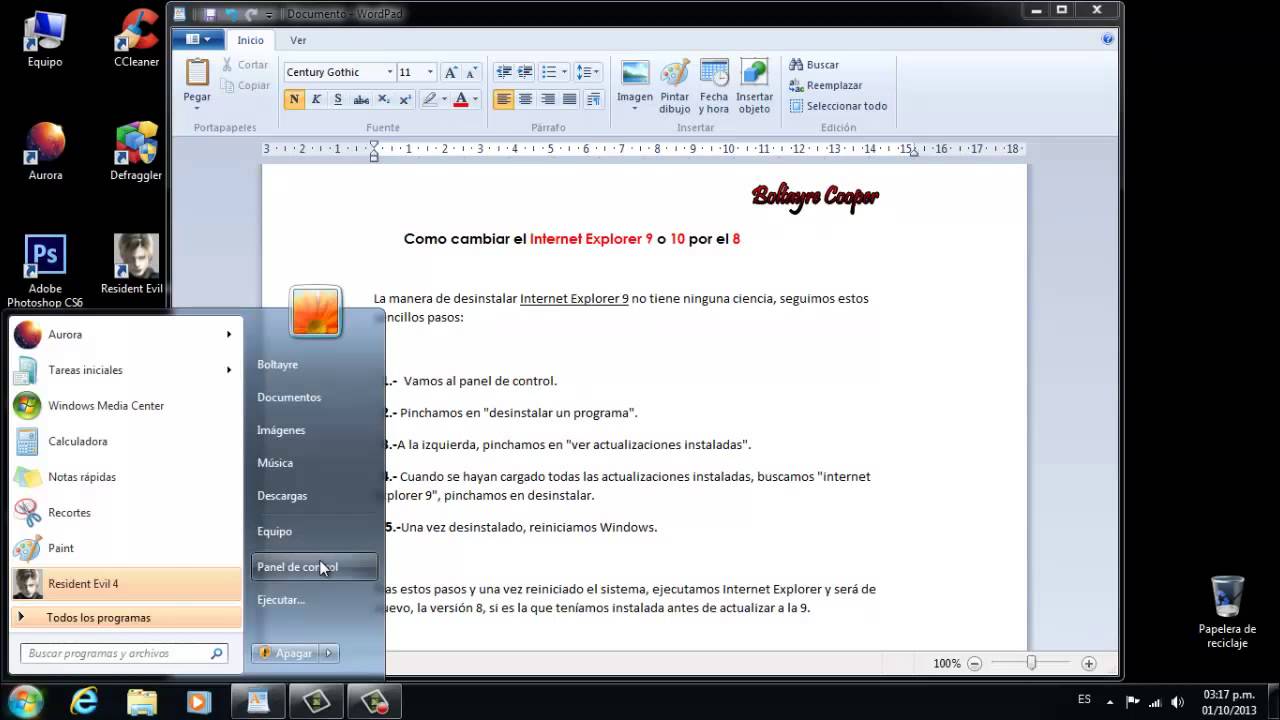The image size is (1280, 720).
Task: Open WordPad help question icon
Action: coord(1107,40)
